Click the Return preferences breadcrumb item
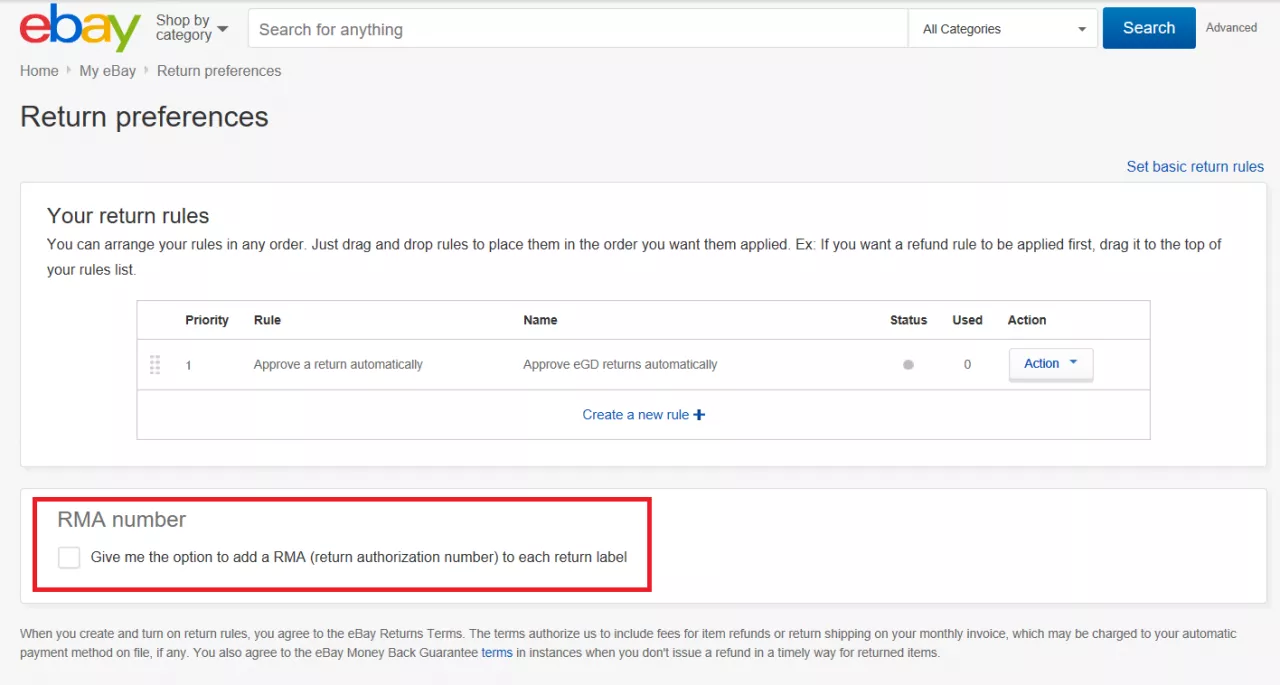 coord(219,71)
